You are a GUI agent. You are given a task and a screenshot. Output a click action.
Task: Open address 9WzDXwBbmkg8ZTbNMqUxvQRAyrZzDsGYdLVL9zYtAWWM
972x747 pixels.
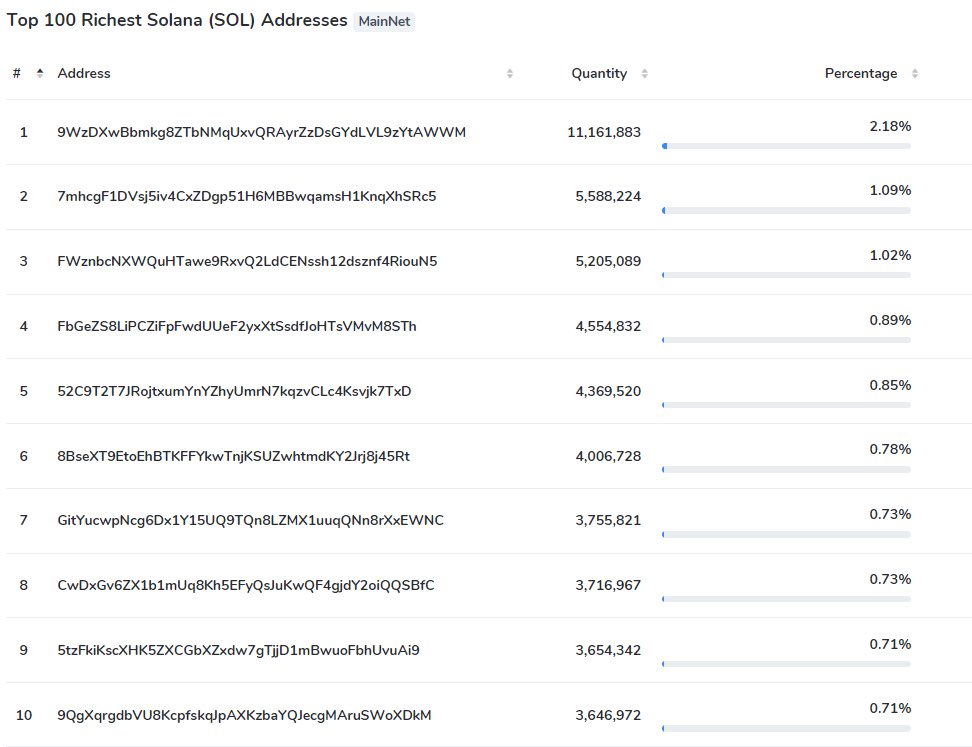point(262,132)
